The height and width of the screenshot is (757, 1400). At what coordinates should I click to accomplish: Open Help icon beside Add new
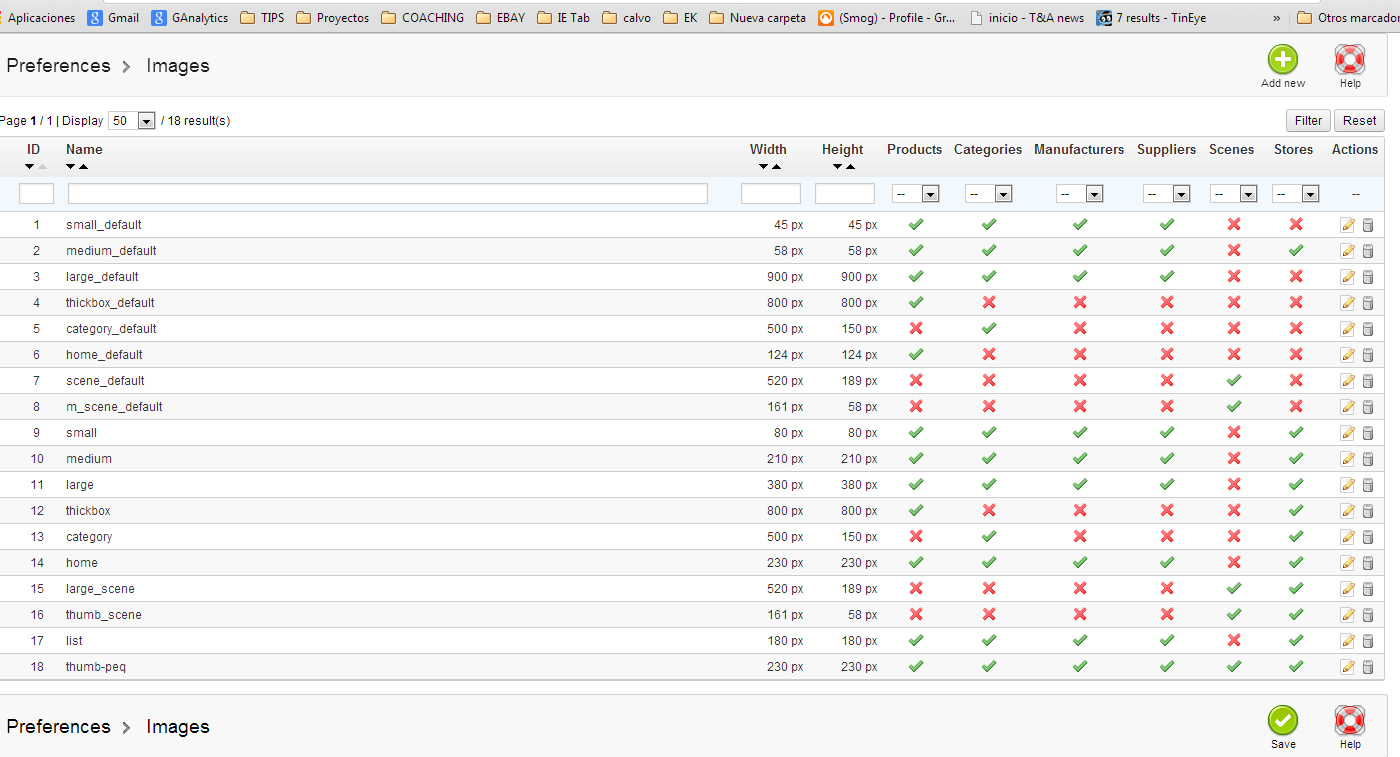click(1350, 60)
